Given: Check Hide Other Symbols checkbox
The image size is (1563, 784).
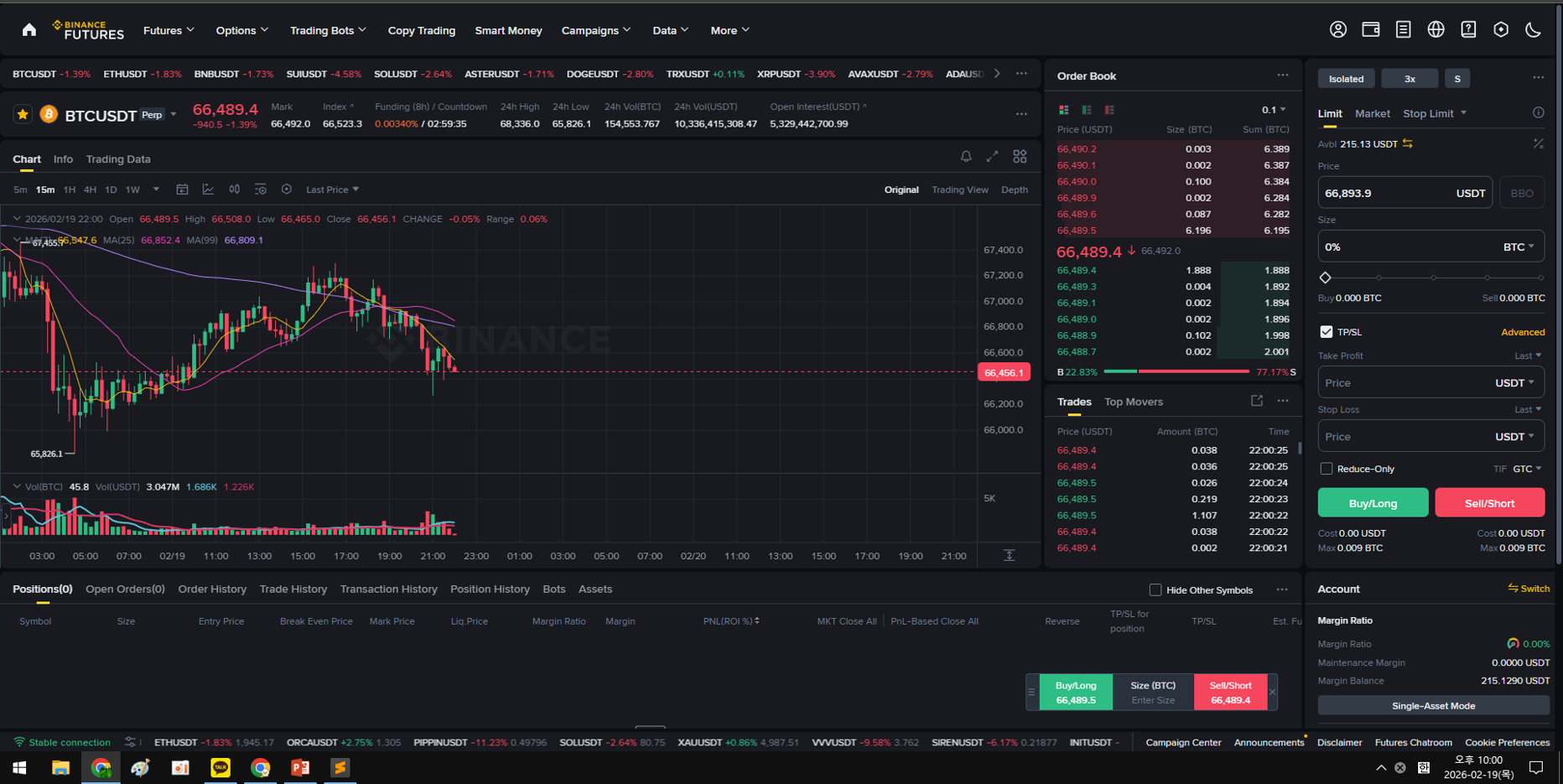Looking at the screenshot, I should click(1155, 590).
